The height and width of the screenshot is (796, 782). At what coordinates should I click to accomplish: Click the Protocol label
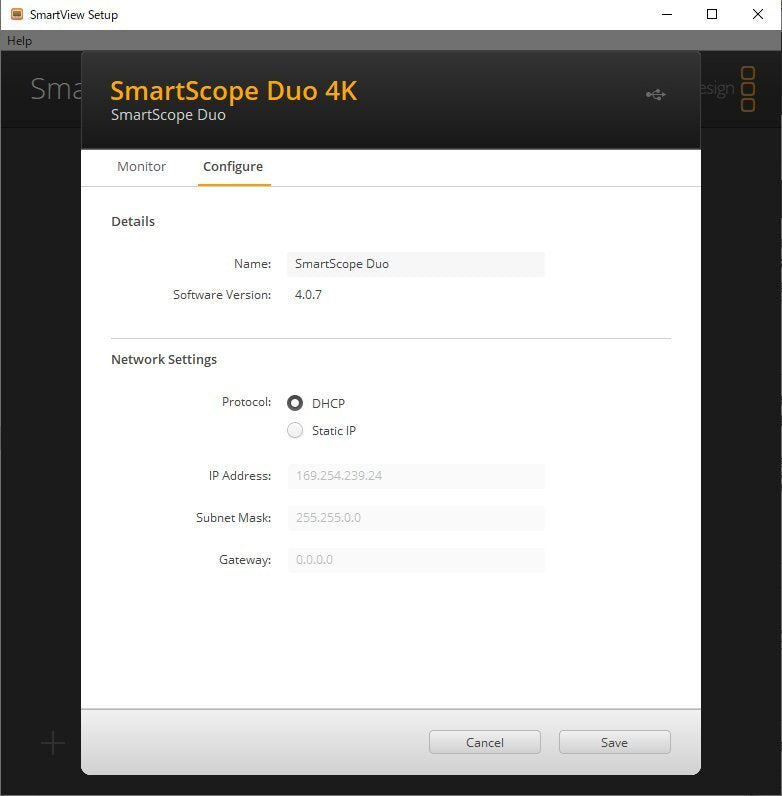coord(246,402)
